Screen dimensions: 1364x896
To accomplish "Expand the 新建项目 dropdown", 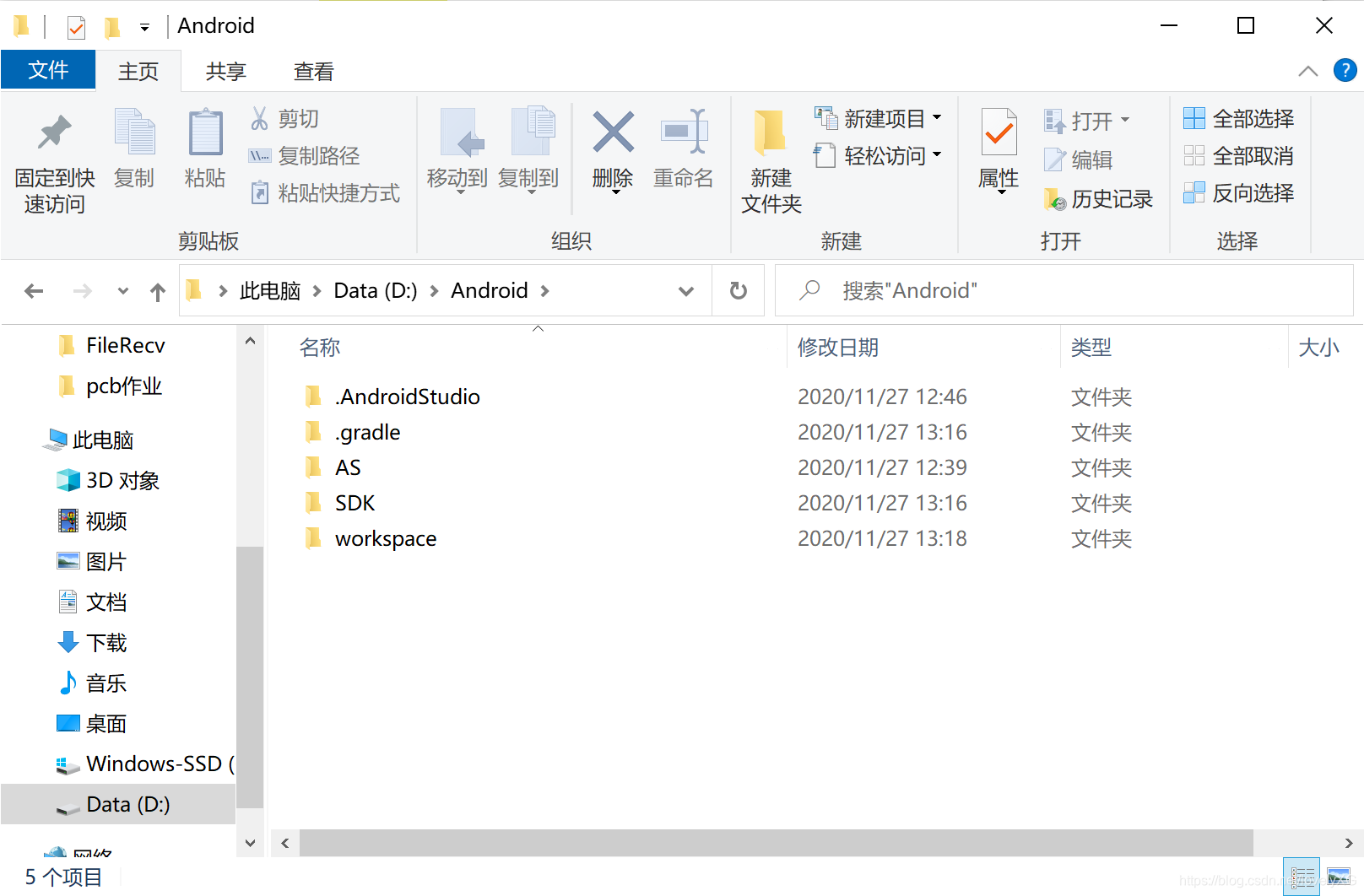I will [x=937, y=117].
